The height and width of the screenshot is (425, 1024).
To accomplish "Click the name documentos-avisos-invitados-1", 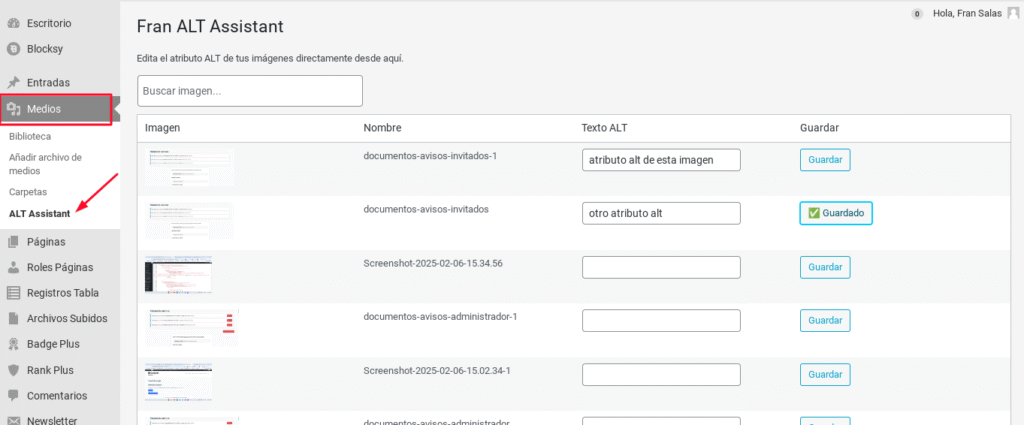I will tap(430, 156).
